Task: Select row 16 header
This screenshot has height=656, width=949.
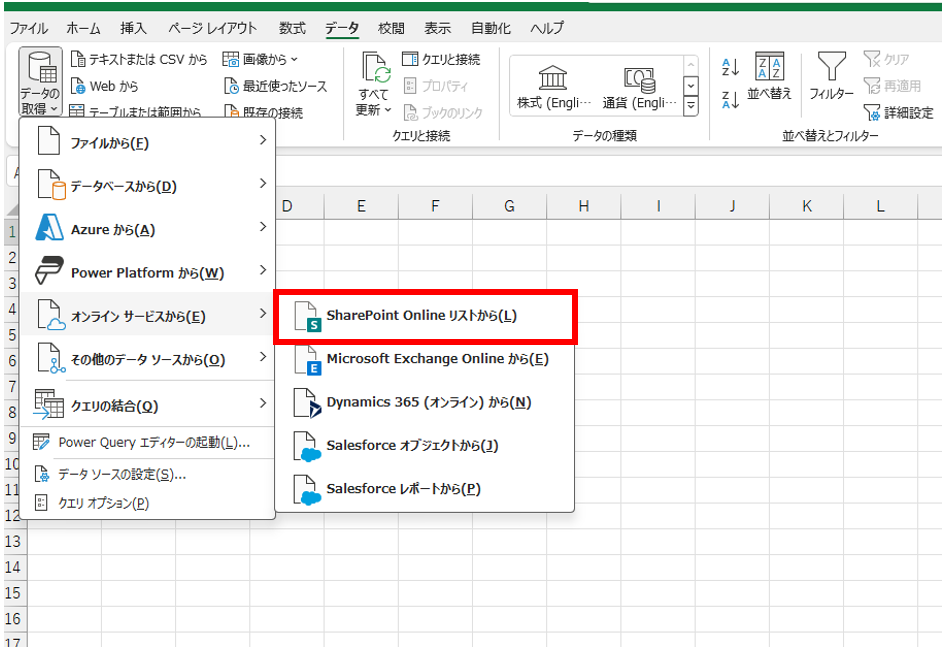Action: (13, 619)
